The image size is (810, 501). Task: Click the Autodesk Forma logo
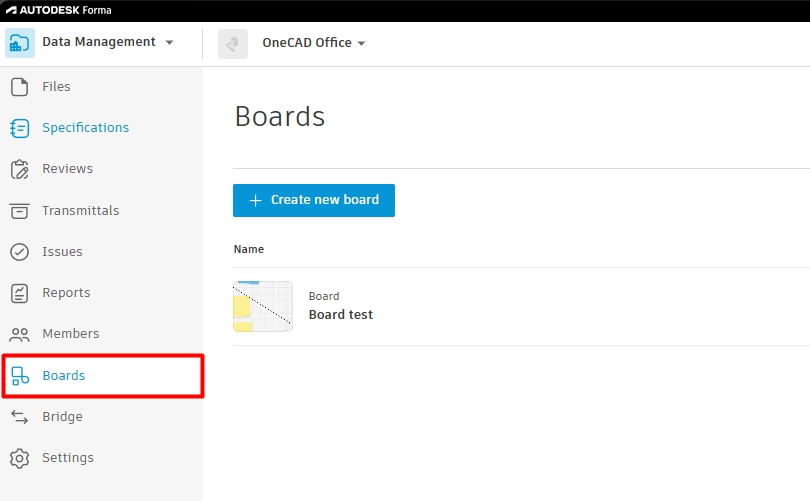coord(58,10)
